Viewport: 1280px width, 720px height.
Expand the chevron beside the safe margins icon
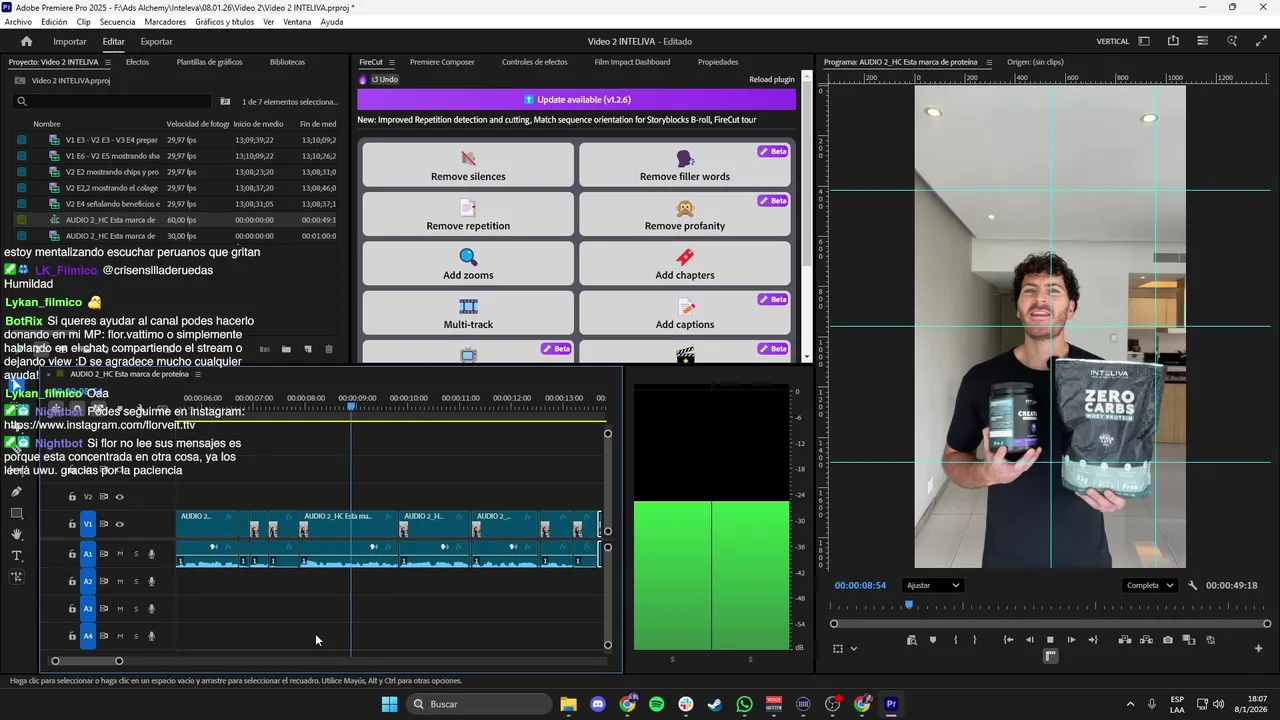(853, 648)
